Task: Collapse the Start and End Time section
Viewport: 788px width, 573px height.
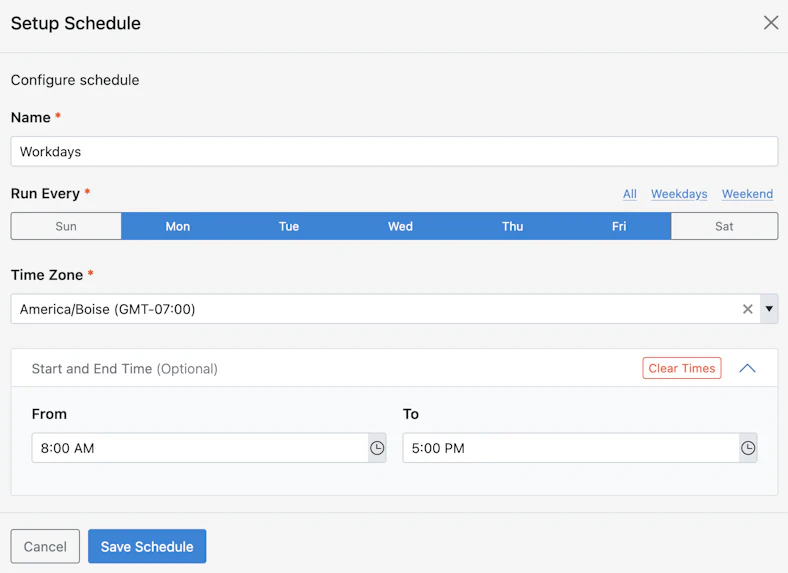Action: pyautogui.click(x=747, y=368)
